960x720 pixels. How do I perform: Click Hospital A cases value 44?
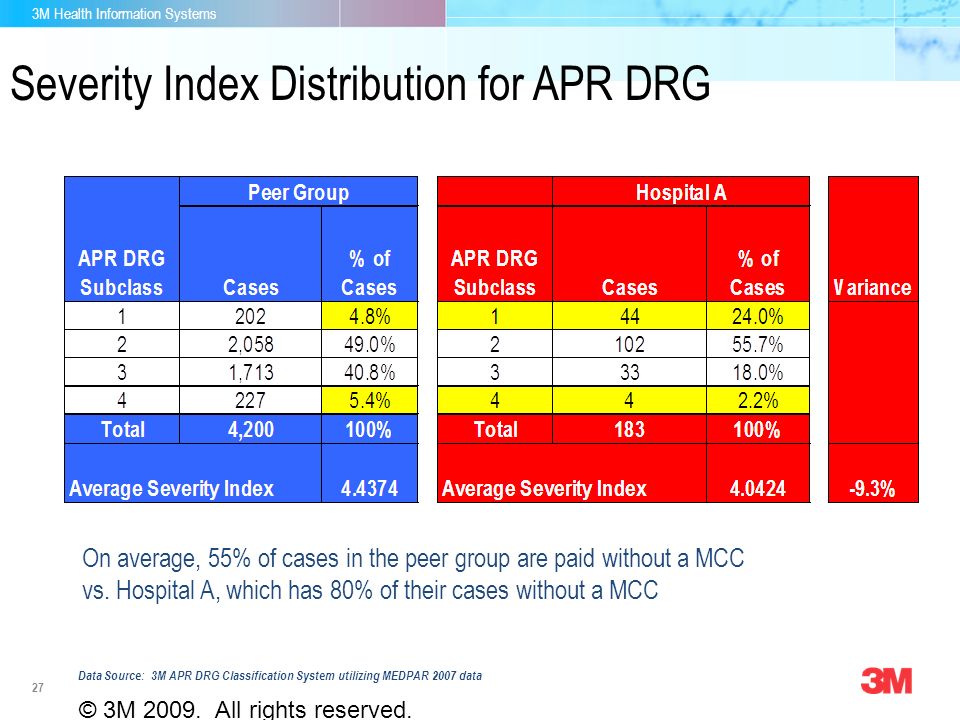coord(629,316)
